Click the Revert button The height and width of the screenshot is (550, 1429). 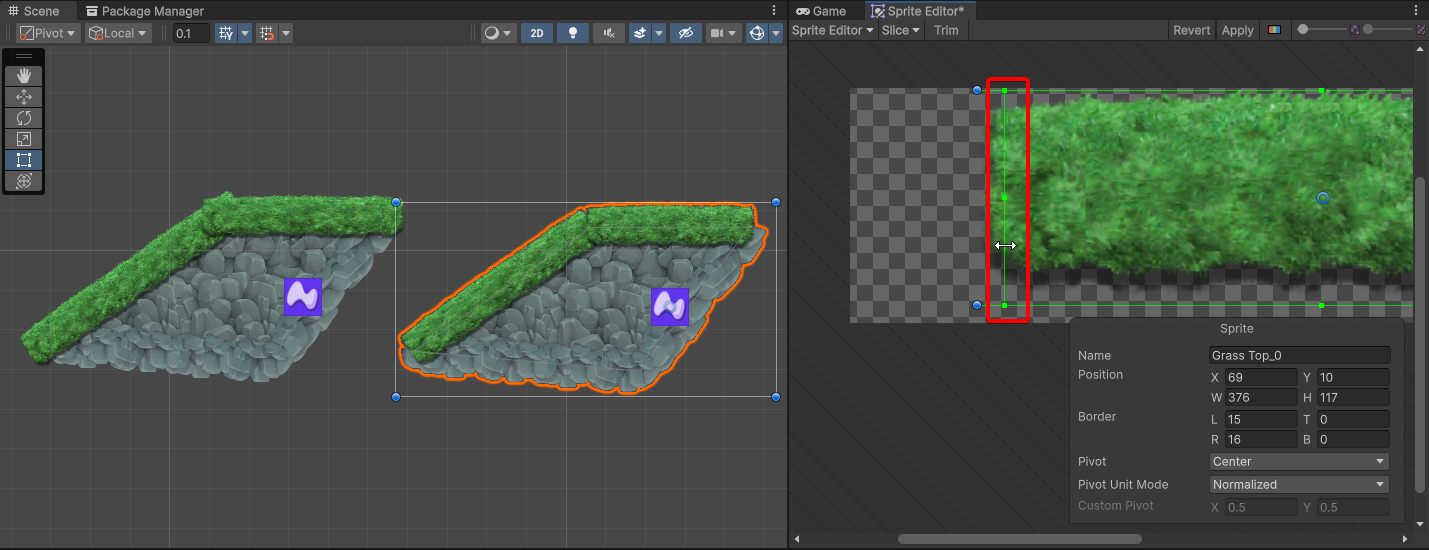[1191, 30]
